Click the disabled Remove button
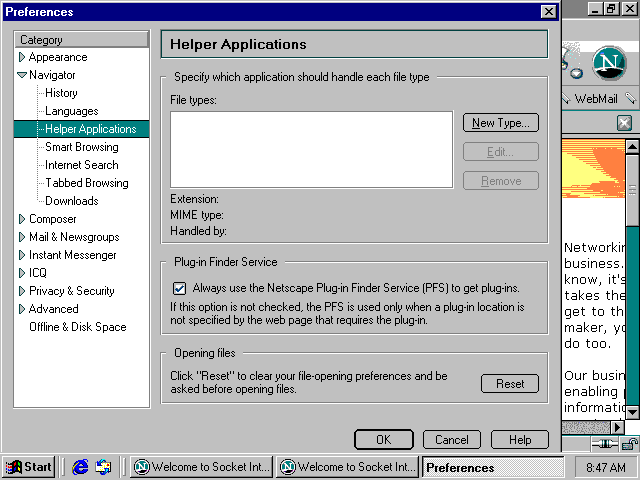 point(501,181)
